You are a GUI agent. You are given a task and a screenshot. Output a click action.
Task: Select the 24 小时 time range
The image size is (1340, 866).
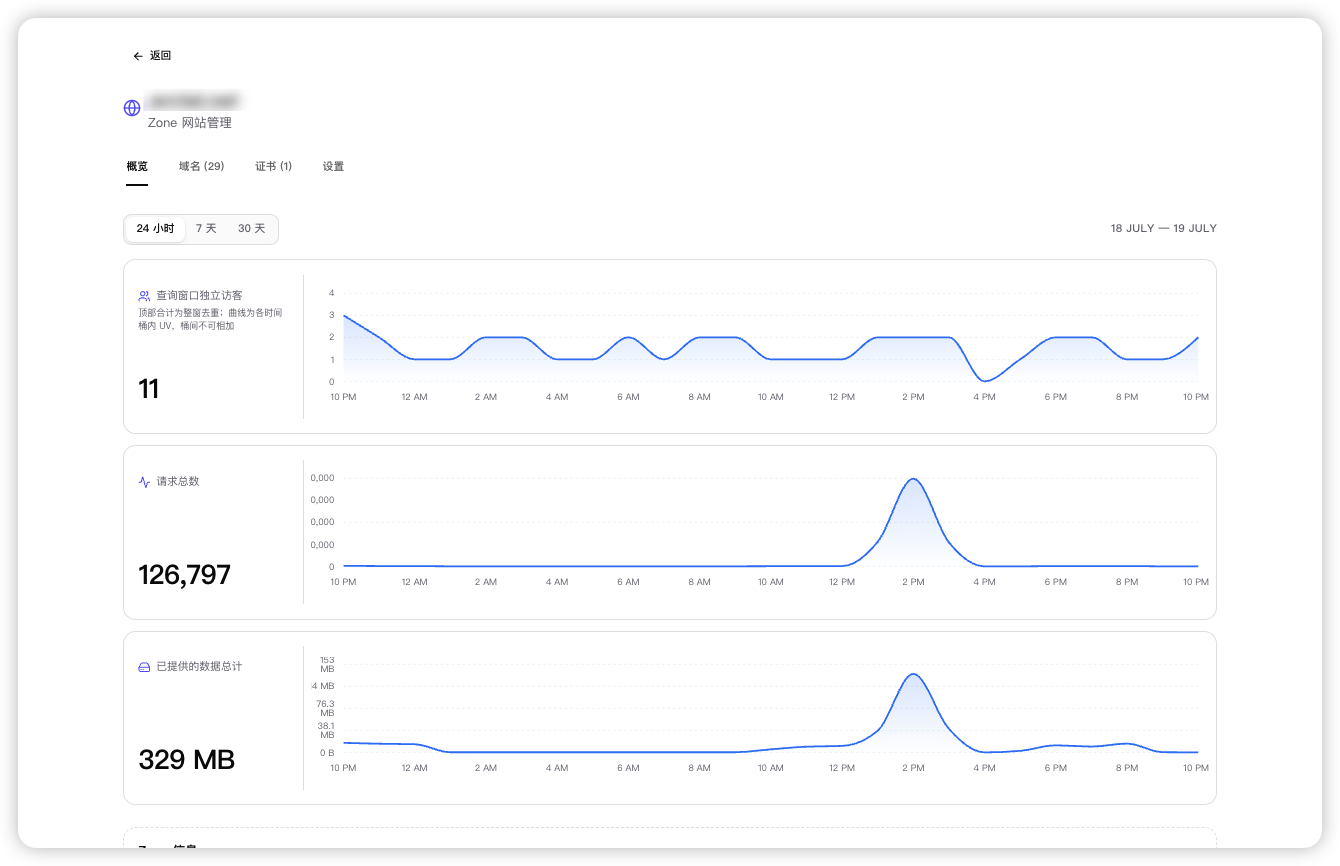[155, 229]
